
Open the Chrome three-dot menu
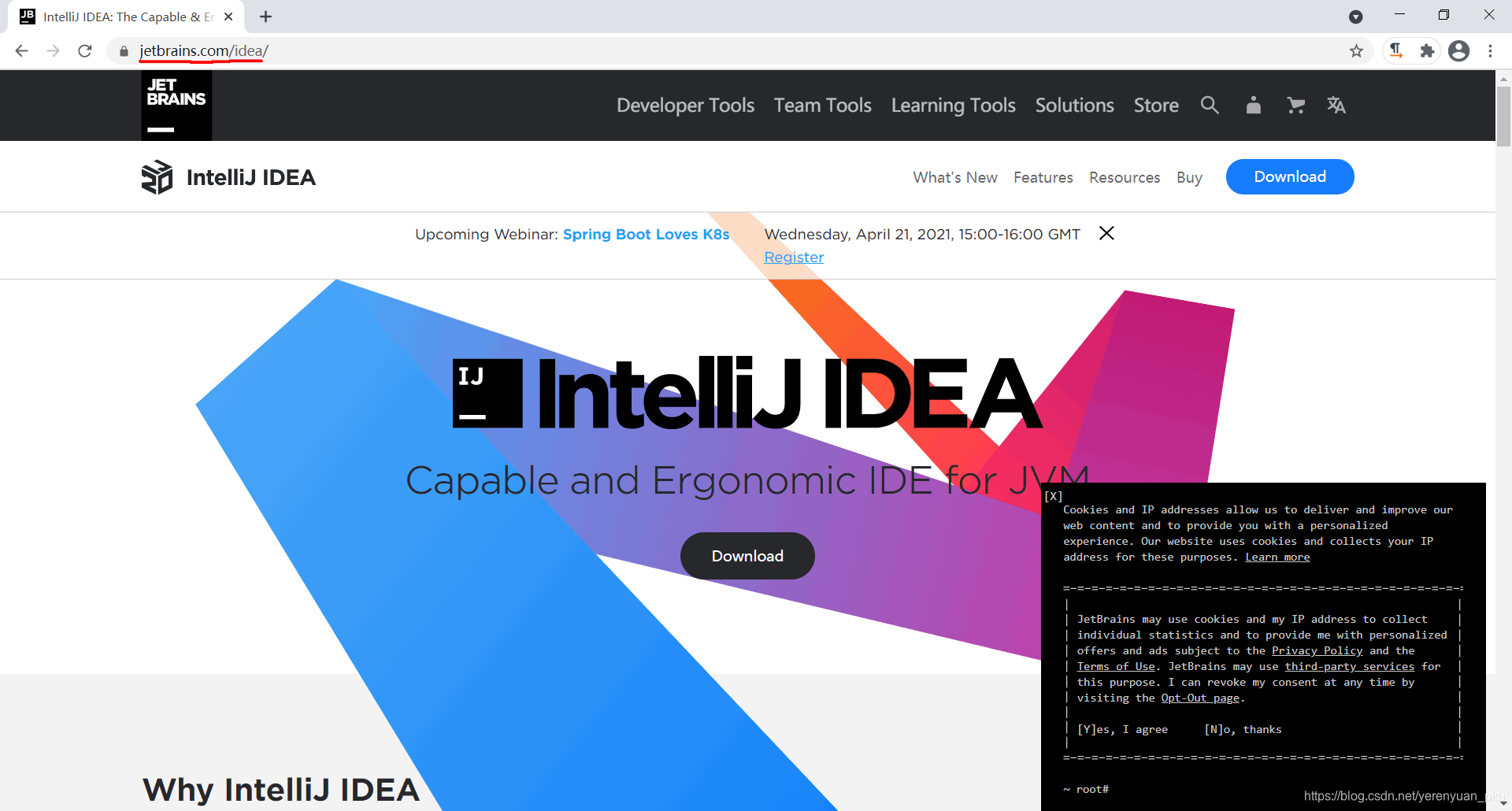(x=1490, y=51)
